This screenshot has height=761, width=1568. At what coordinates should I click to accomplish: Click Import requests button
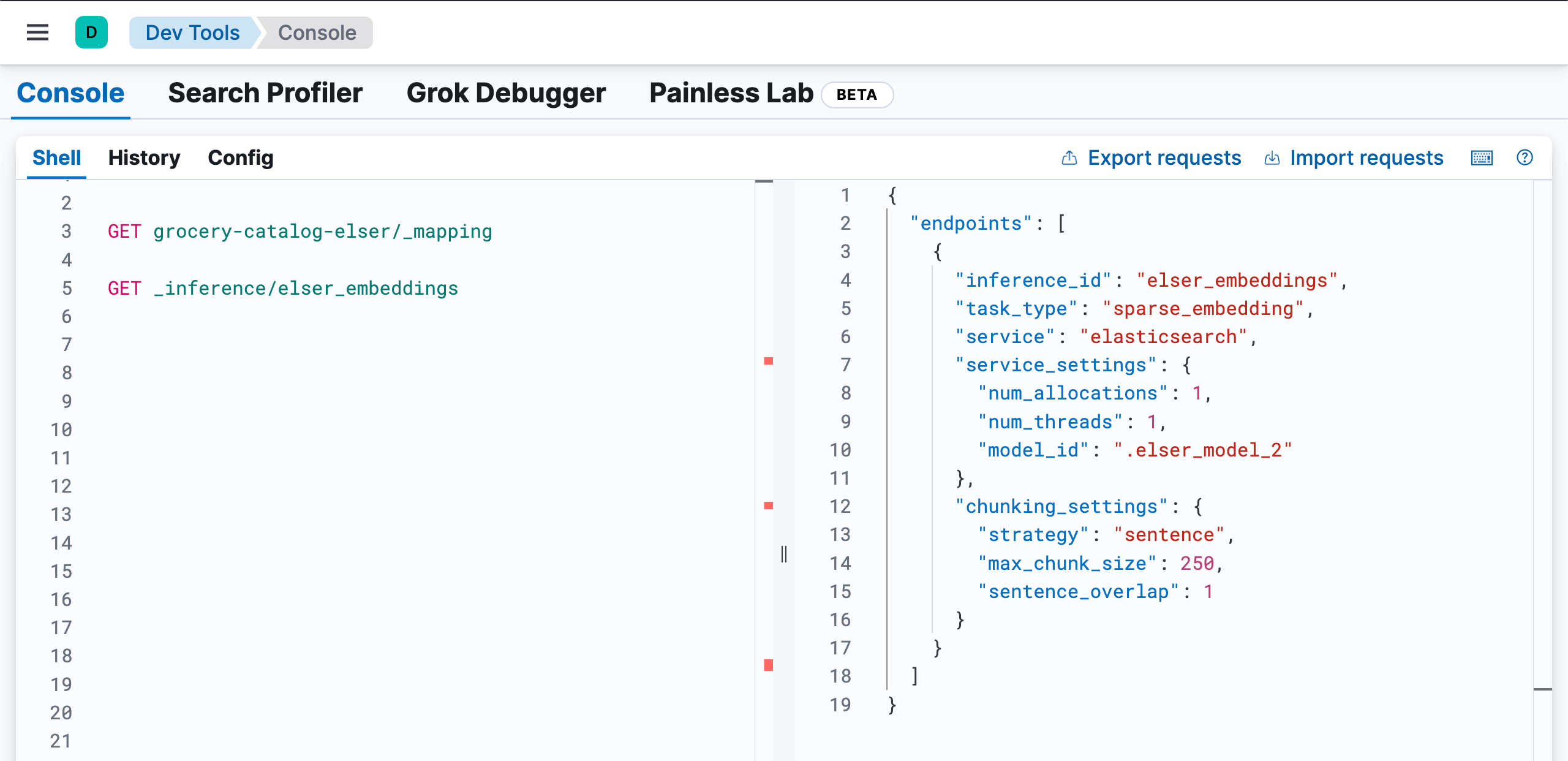coord(1354,158)
